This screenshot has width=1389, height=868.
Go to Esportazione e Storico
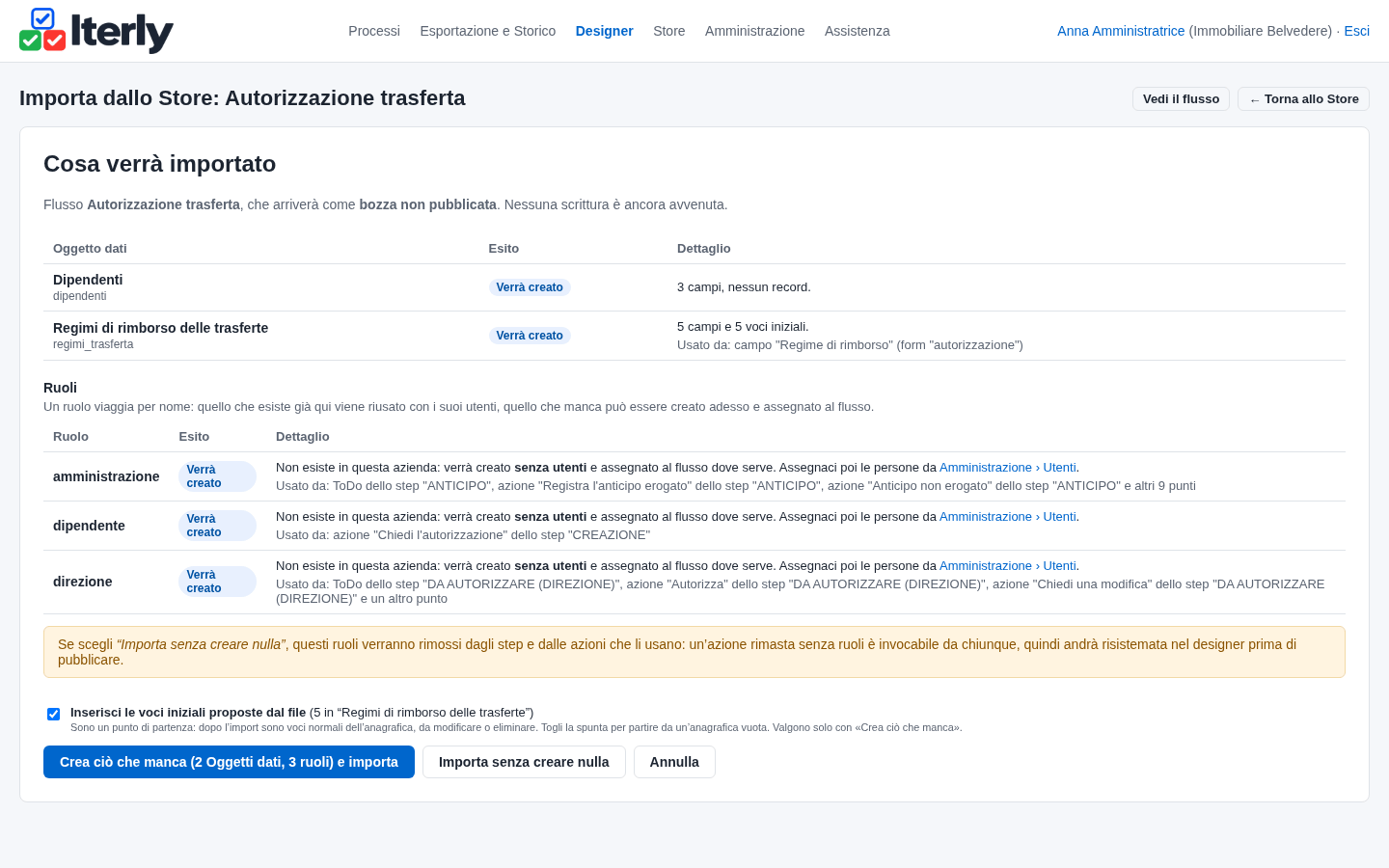[488, 31]
